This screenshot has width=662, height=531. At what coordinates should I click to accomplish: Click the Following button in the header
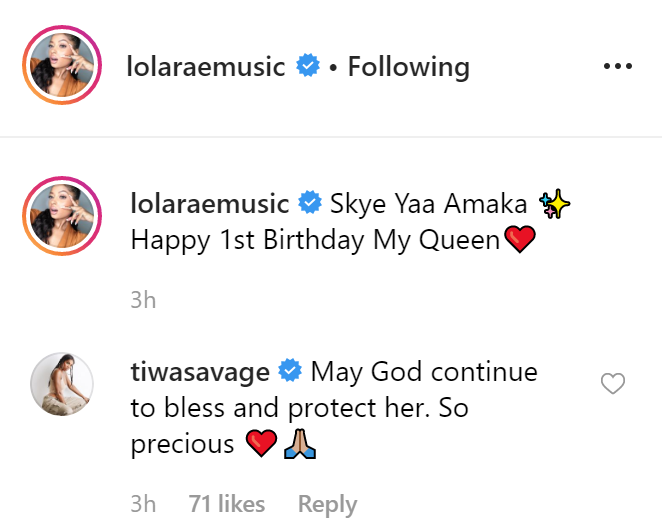408,67
